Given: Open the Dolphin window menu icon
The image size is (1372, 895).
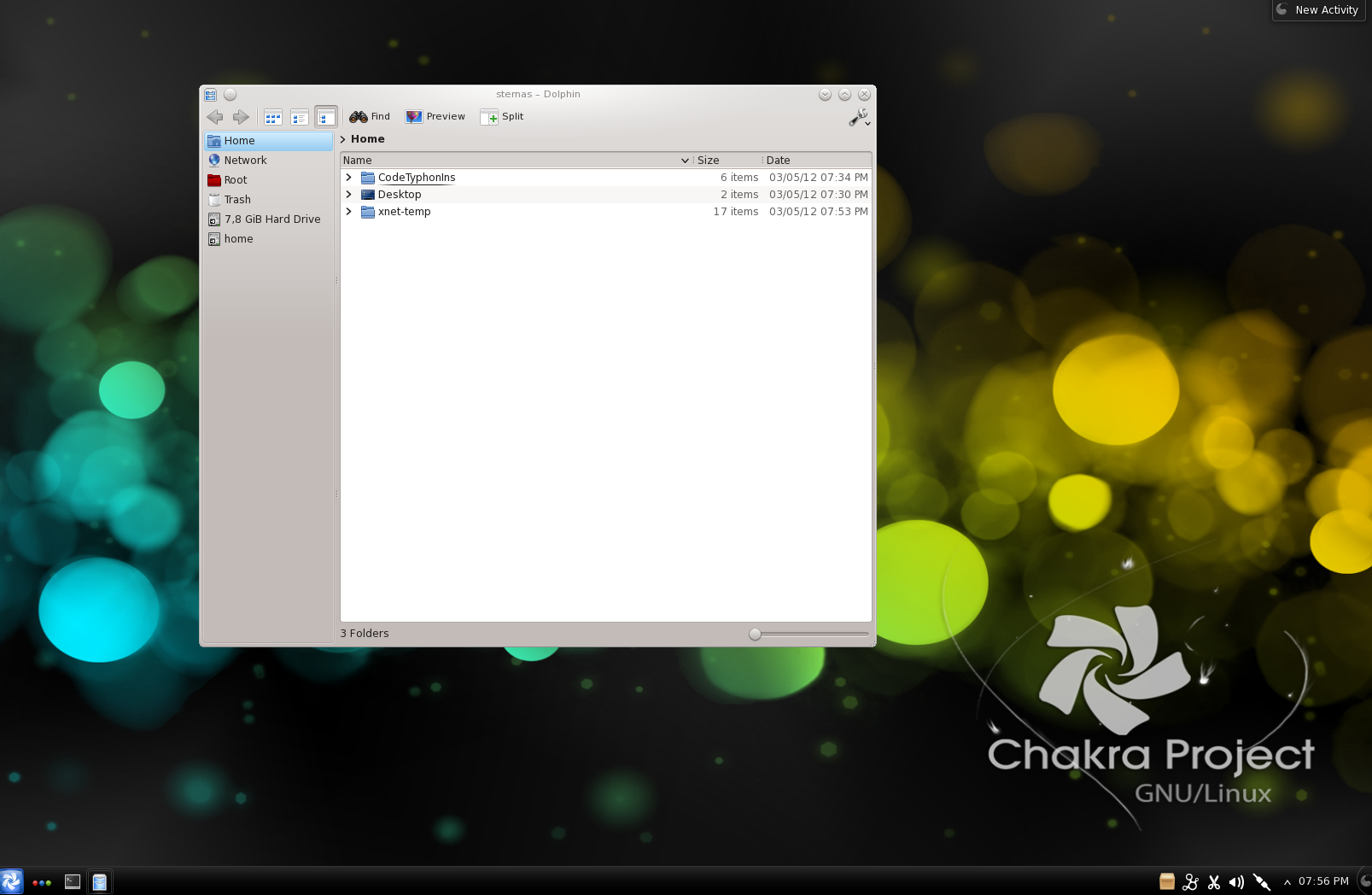Looking at the screenshot, I should tap(210, 95).
